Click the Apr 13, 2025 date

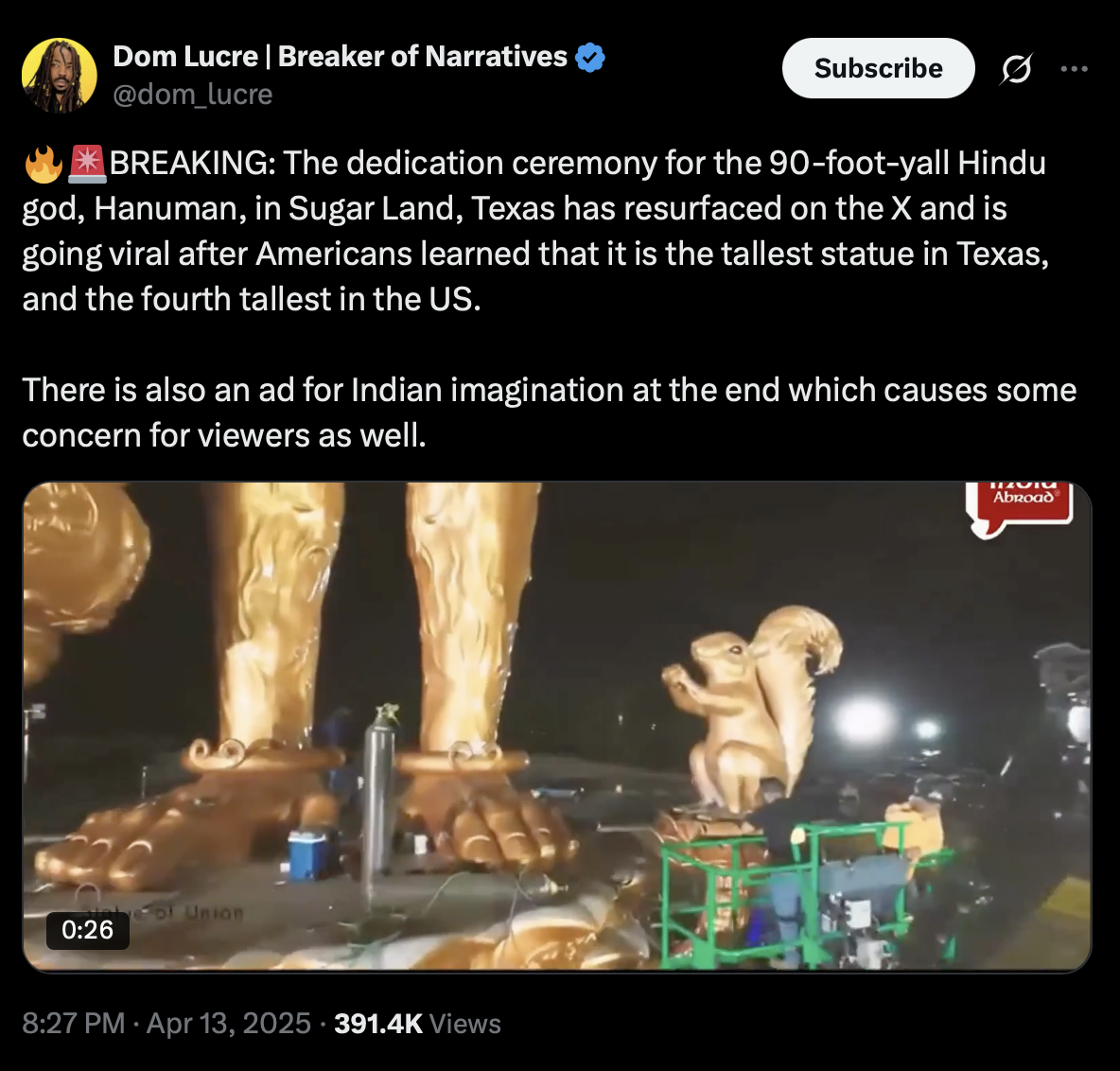pyautogui.click(x=229, y=1023)
